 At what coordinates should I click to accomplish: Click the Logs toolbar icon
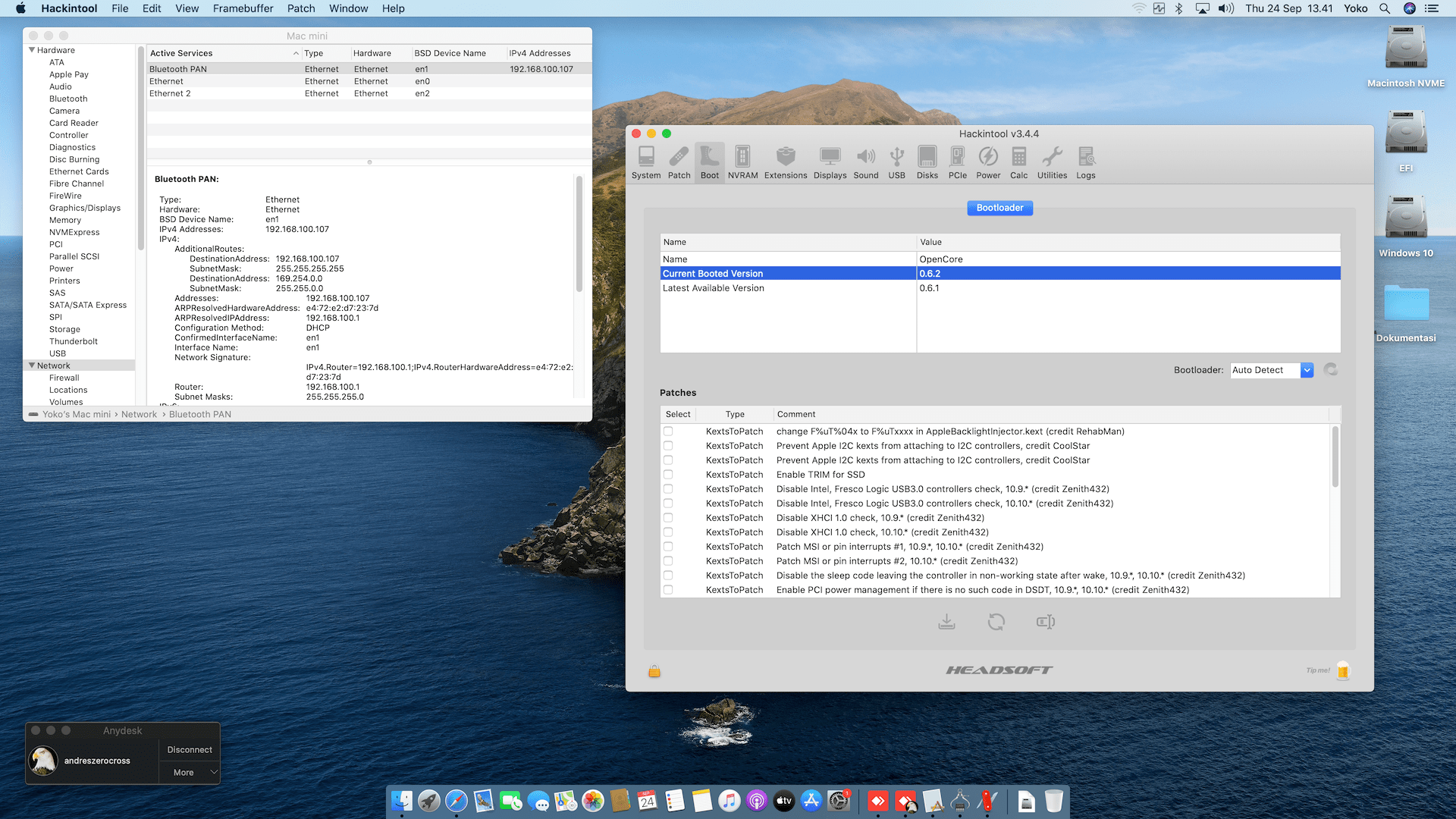[x=1085, y=162]
